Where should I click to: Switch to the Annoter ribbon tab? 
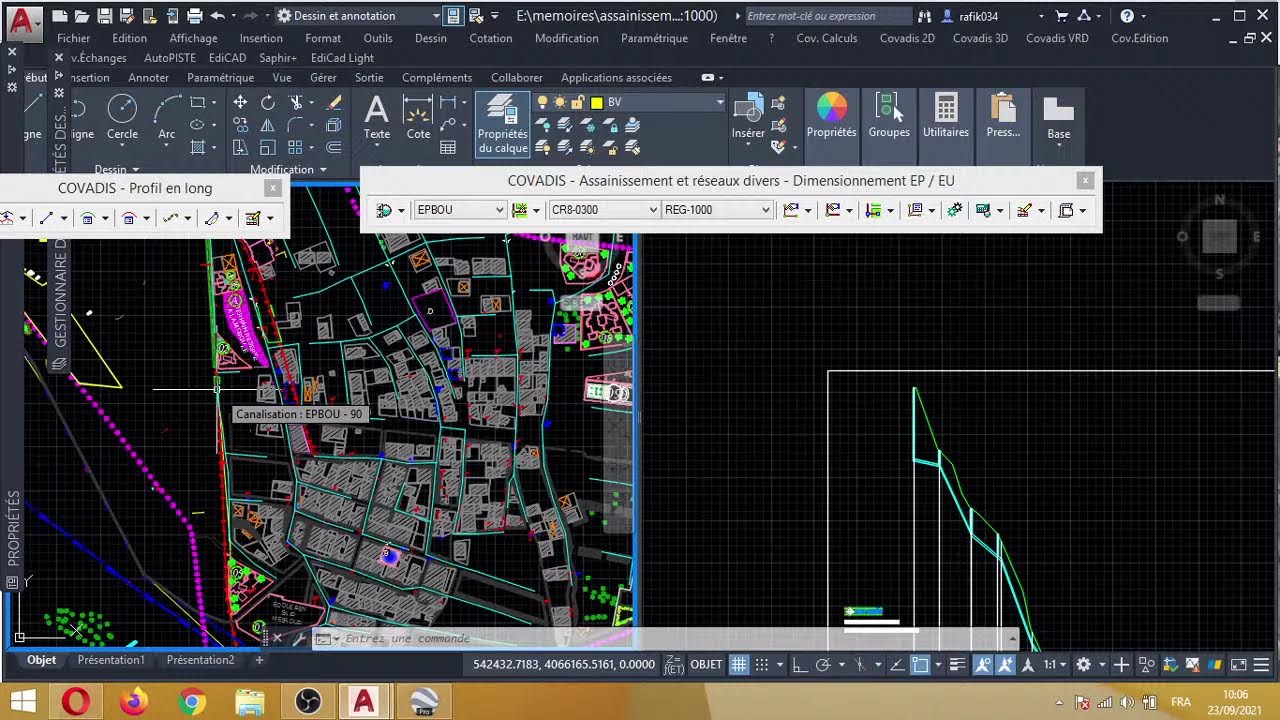149,78
